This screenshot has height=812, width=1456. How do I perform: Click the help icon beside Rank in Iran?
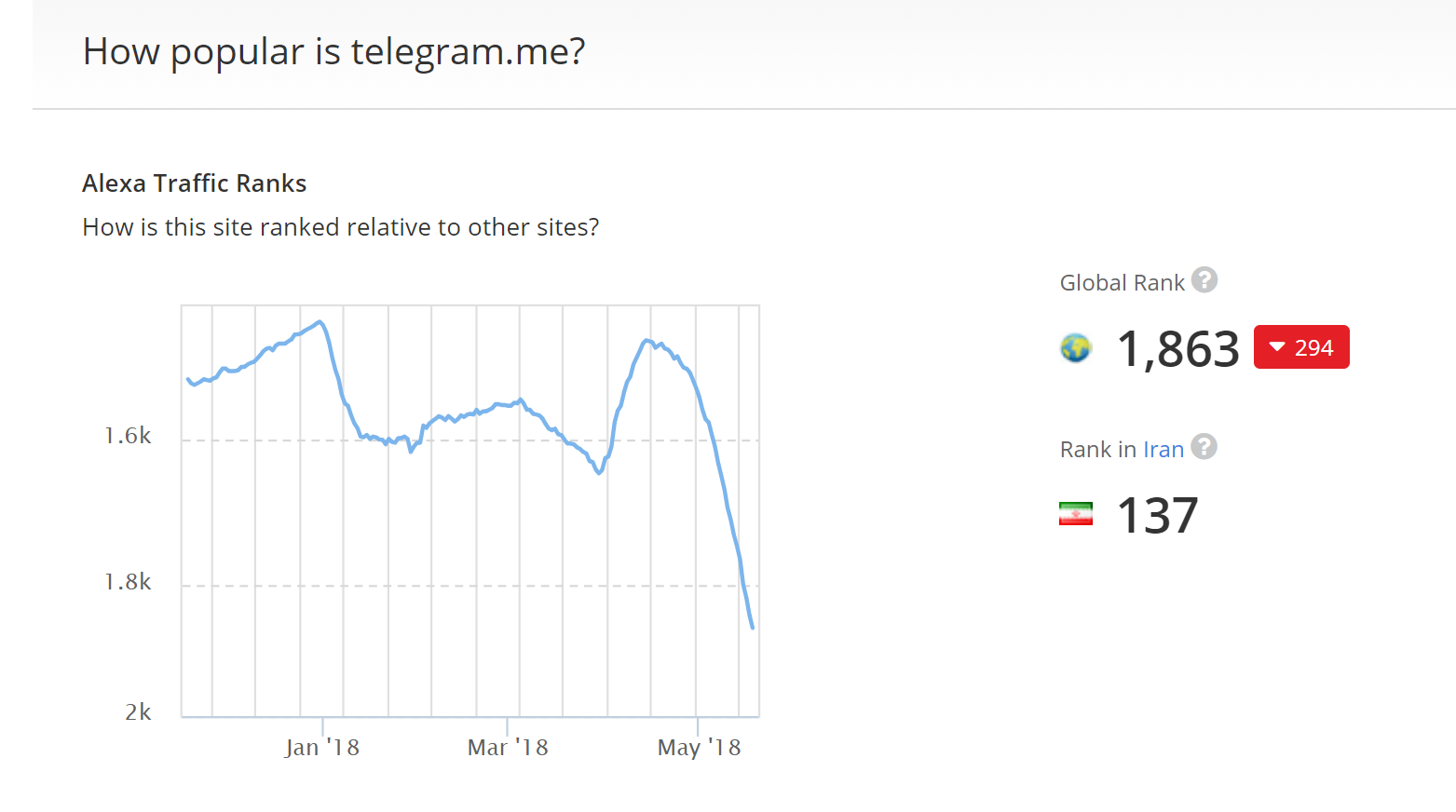click(x=1204, y=447)
